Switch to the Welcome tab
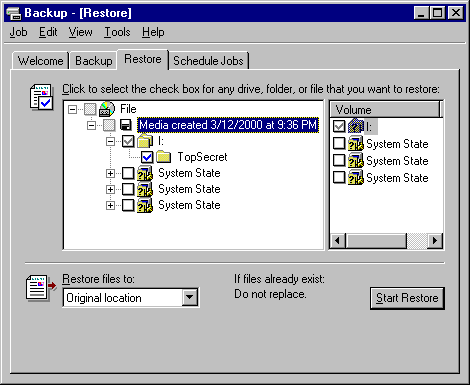This screenshot has height=385, width=470. [x=40, y=61]
